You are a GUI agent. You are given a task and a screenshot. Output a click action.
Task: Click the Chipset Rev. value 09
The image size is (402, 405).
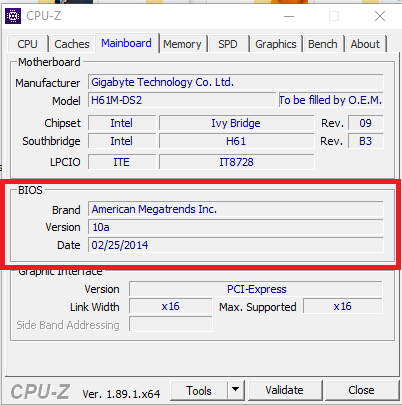366,123
